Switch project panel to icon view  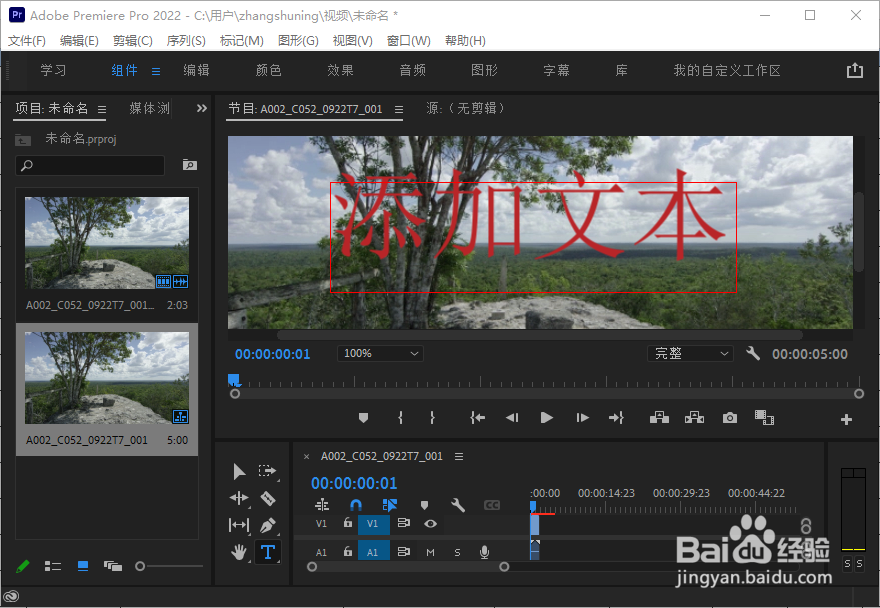tap(82, 566)
